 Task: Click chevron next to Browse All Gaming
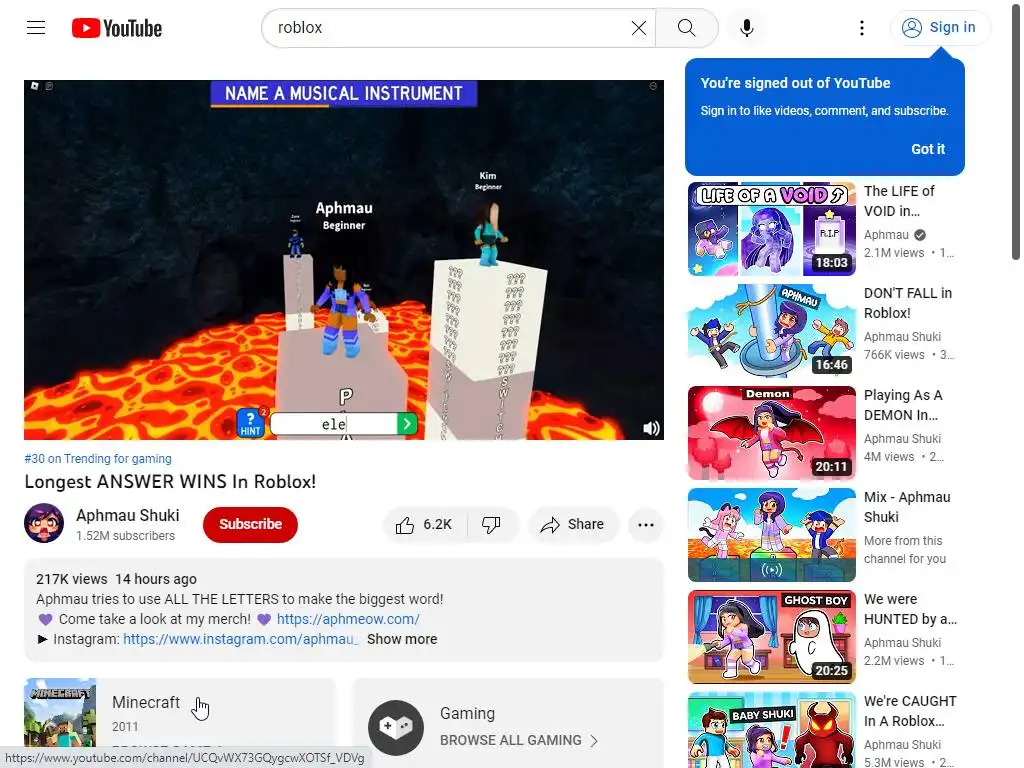tap(594, 741)
